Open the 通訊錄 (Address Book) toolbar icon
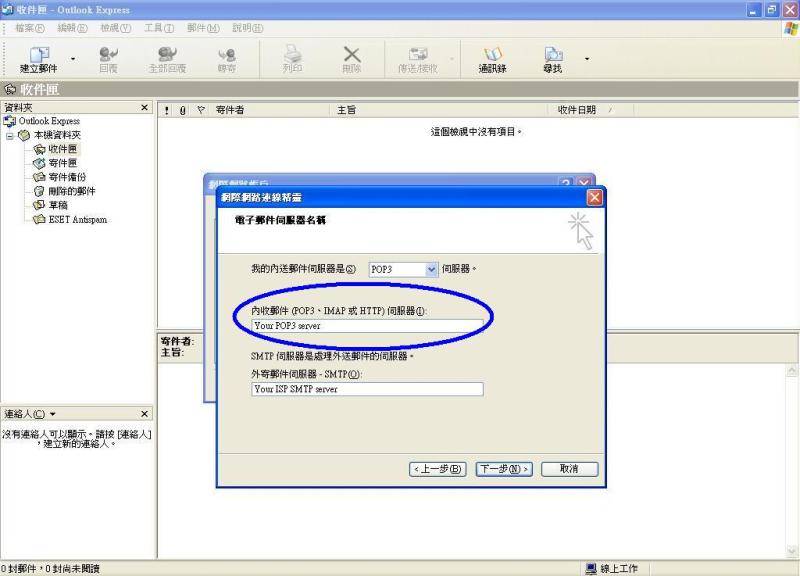The height and width of the screenshot is (576, 800). (x=492, y=59)
